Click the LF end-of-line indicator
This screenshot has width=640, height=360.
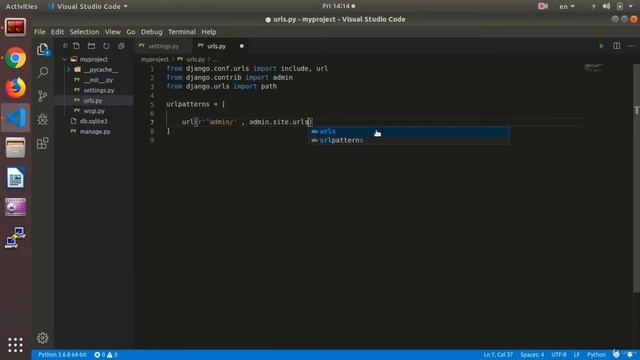[x=576, y=355]
